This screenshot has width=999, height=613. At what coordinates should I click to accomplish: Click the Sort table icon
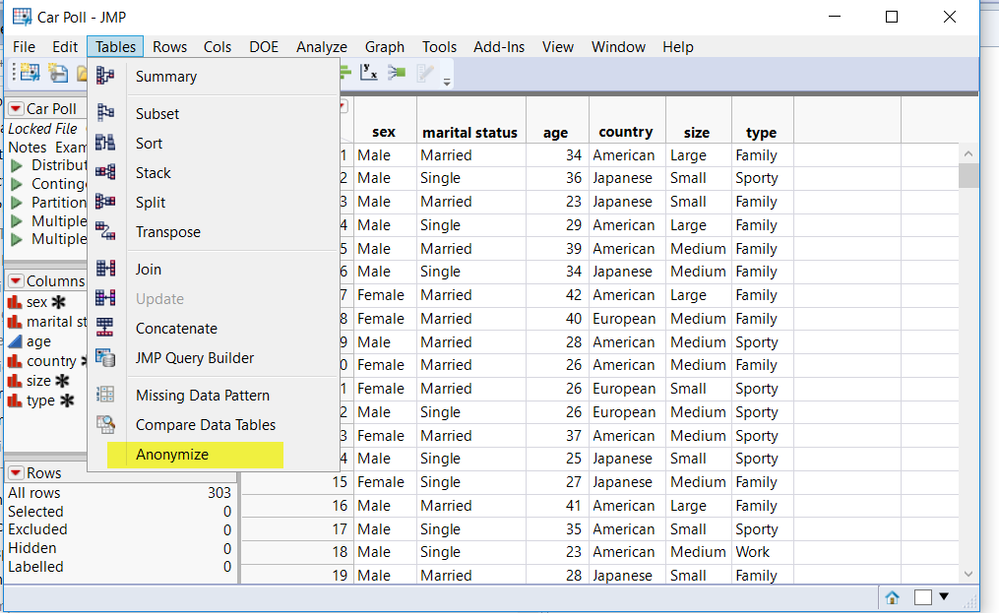[x=105, y=142]
